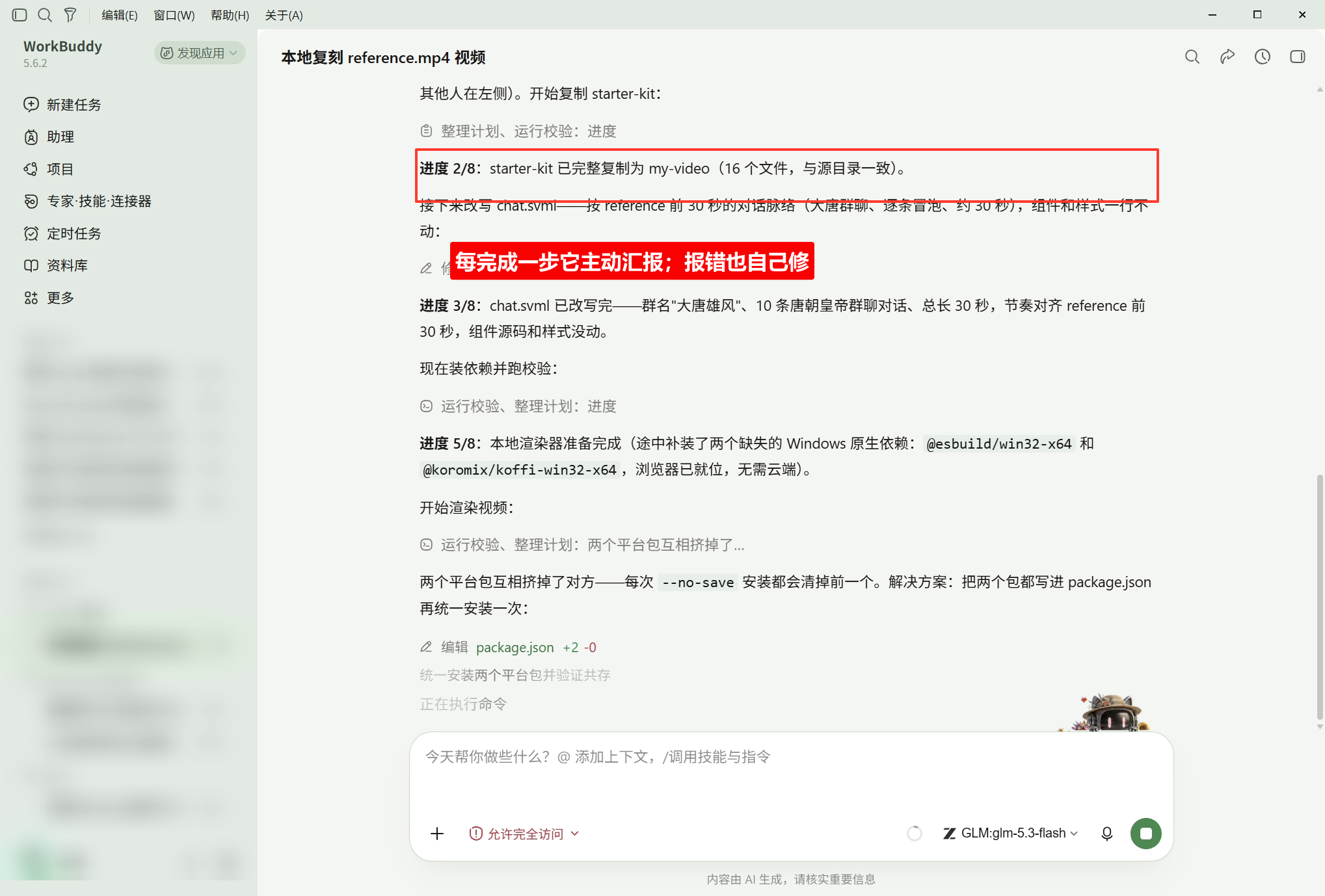Start voice input with microphone icon
1325x896 pixels.
1107,834
